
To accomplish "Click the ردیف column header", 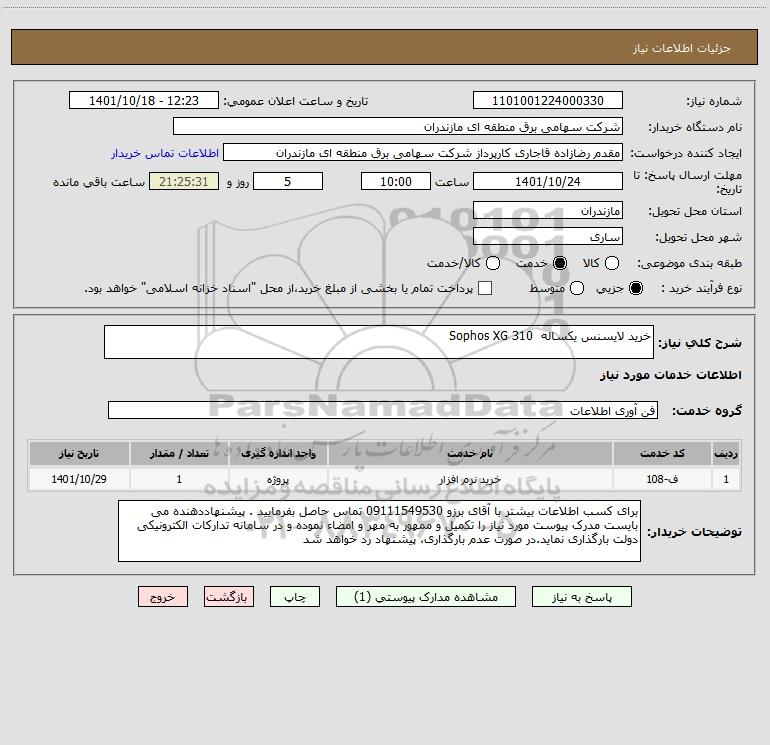I will (x=726, y=453).
